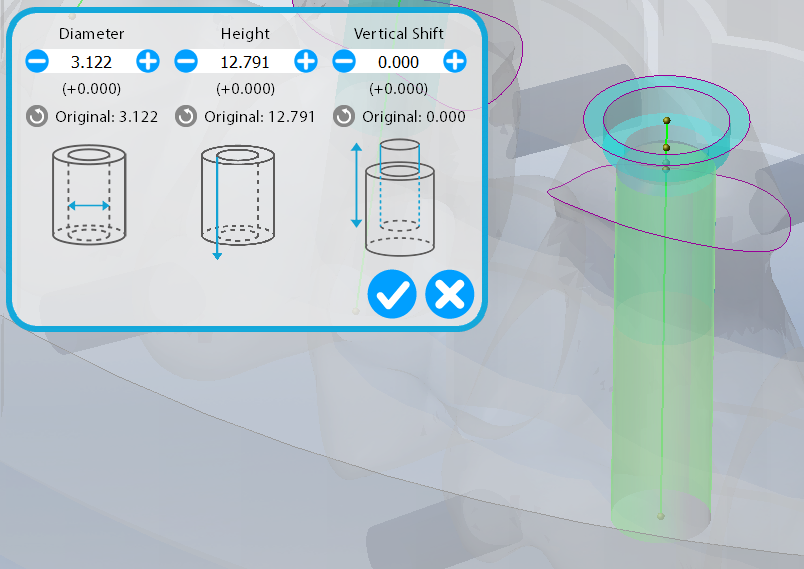Decrease the Diameter value with minus button
This screenshot has height=569, width=804.
click(x=37, y=62)
